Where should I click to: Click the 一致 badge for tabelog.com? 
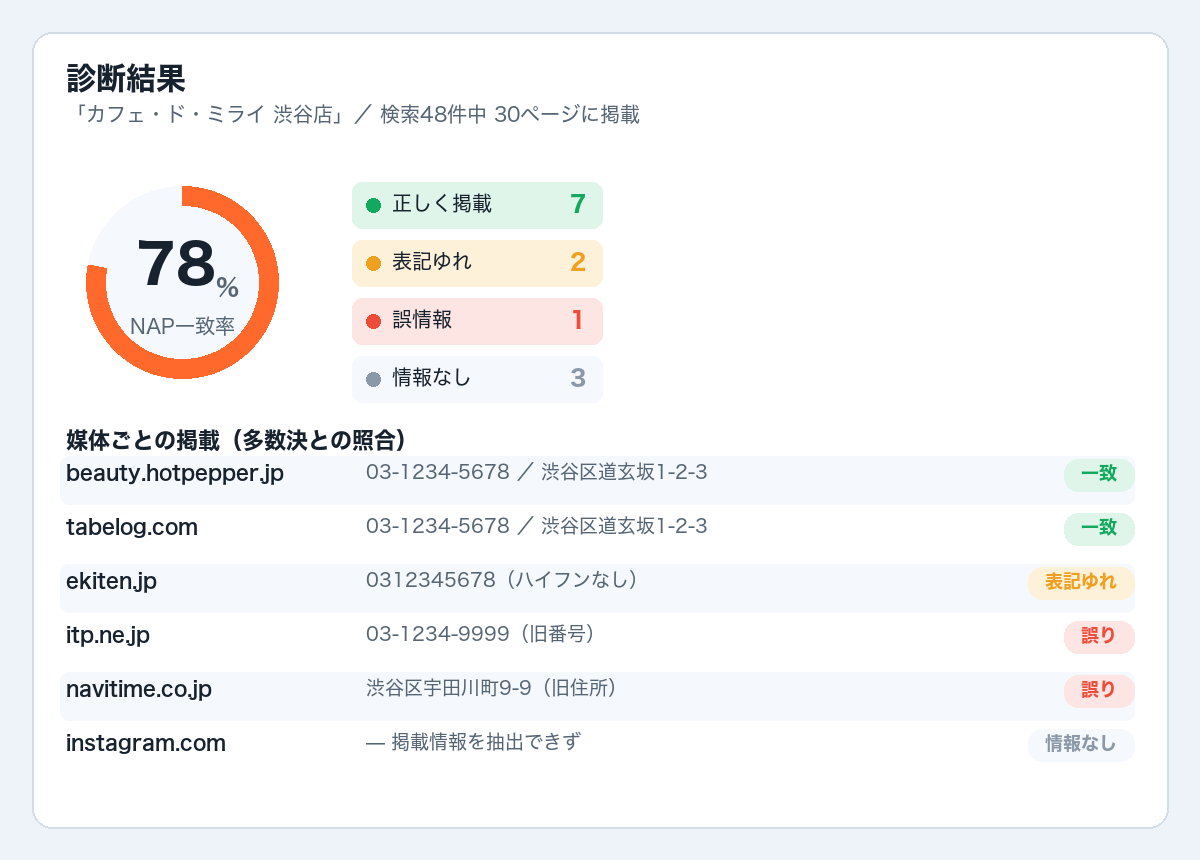1099,529
